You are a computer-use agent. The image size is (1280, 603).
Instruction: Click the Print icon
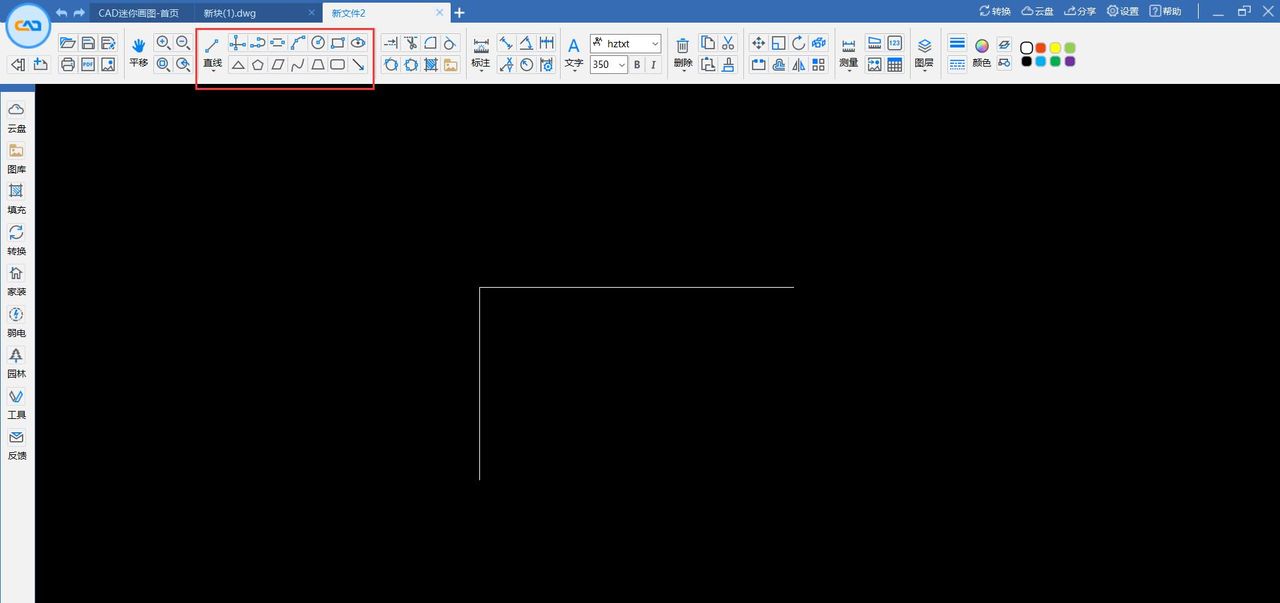[x=68, y=64]
